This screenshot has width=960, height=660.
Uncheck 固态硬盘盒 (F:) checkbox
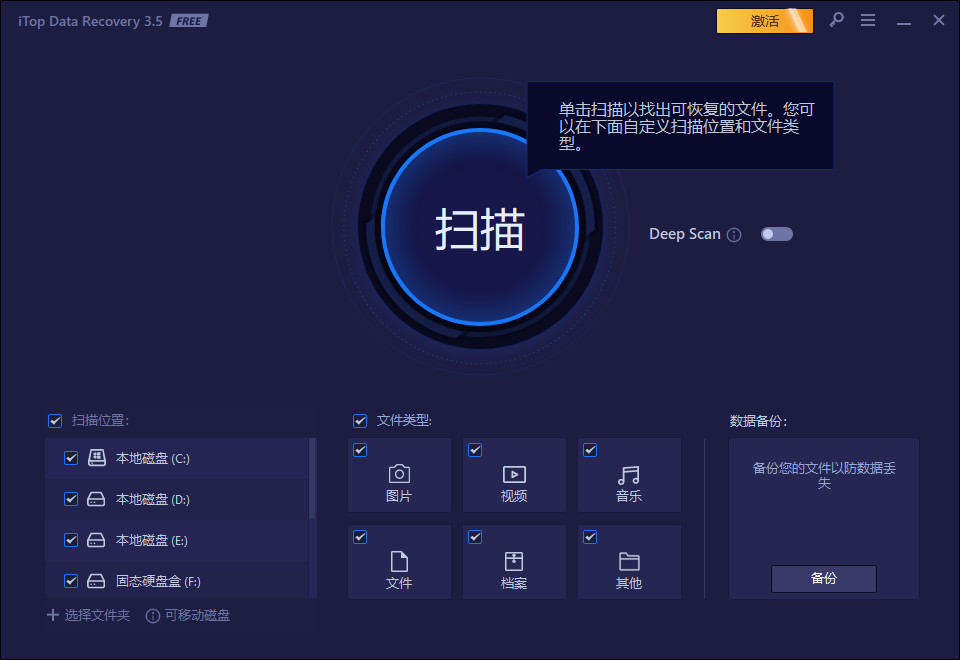[x=71, y=581]
